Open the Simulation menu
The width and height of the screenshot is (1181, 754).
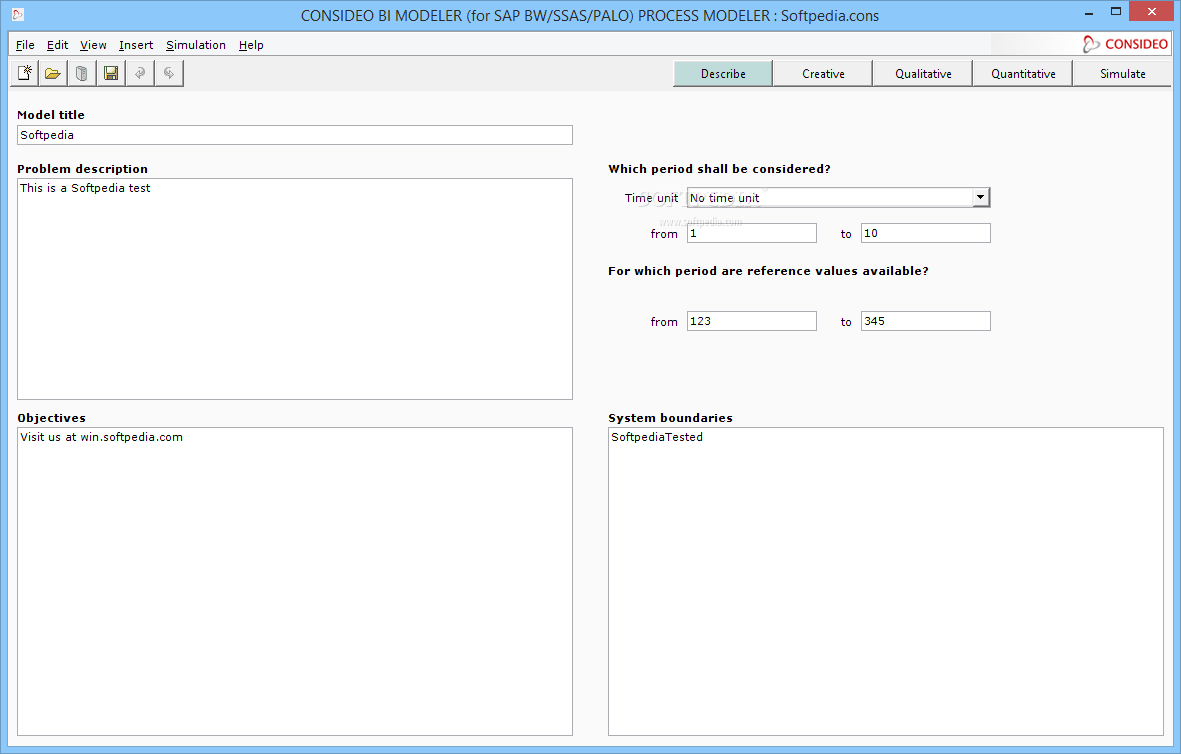pyautogui.click(x=196, y=45)
